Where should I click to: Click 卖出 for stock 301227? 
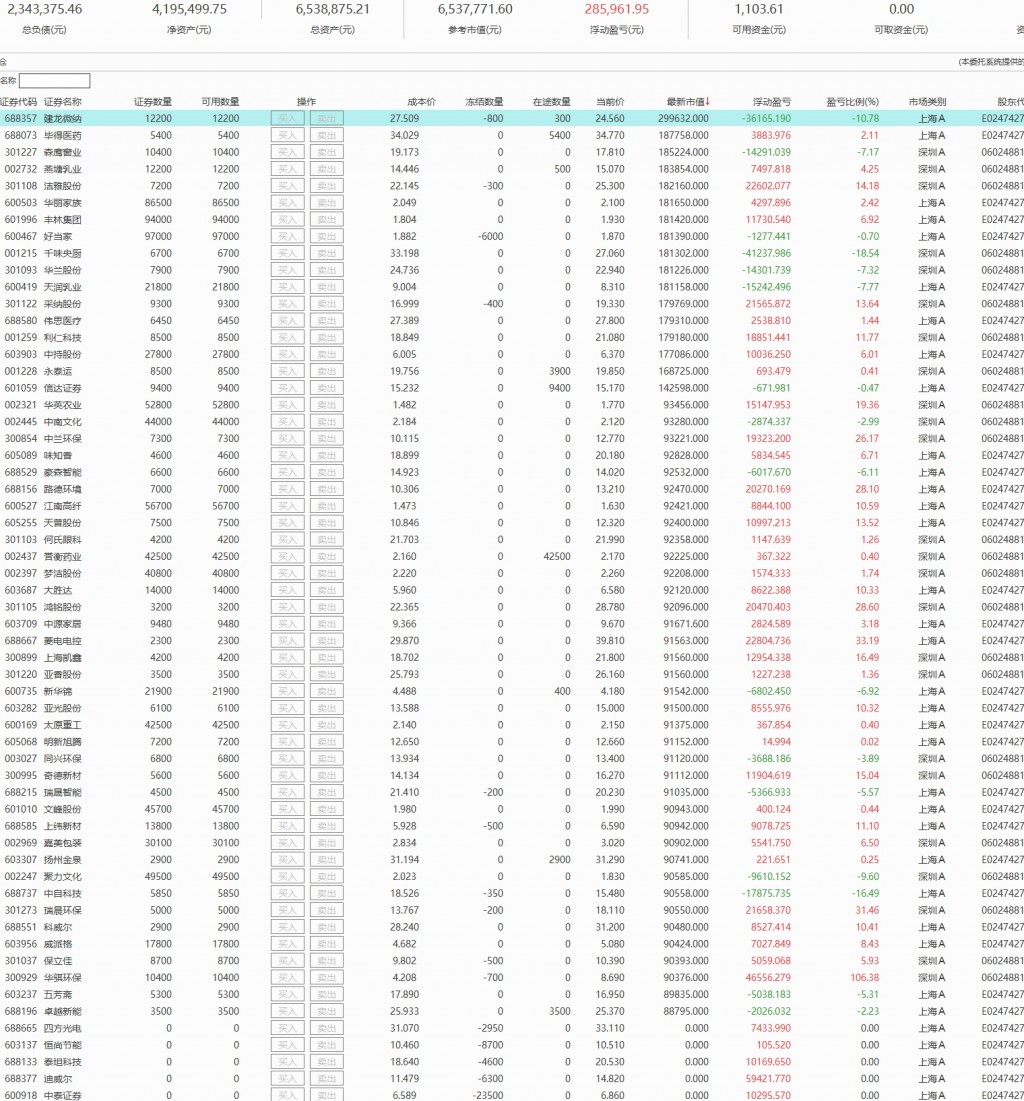click(x=327, y=152)
